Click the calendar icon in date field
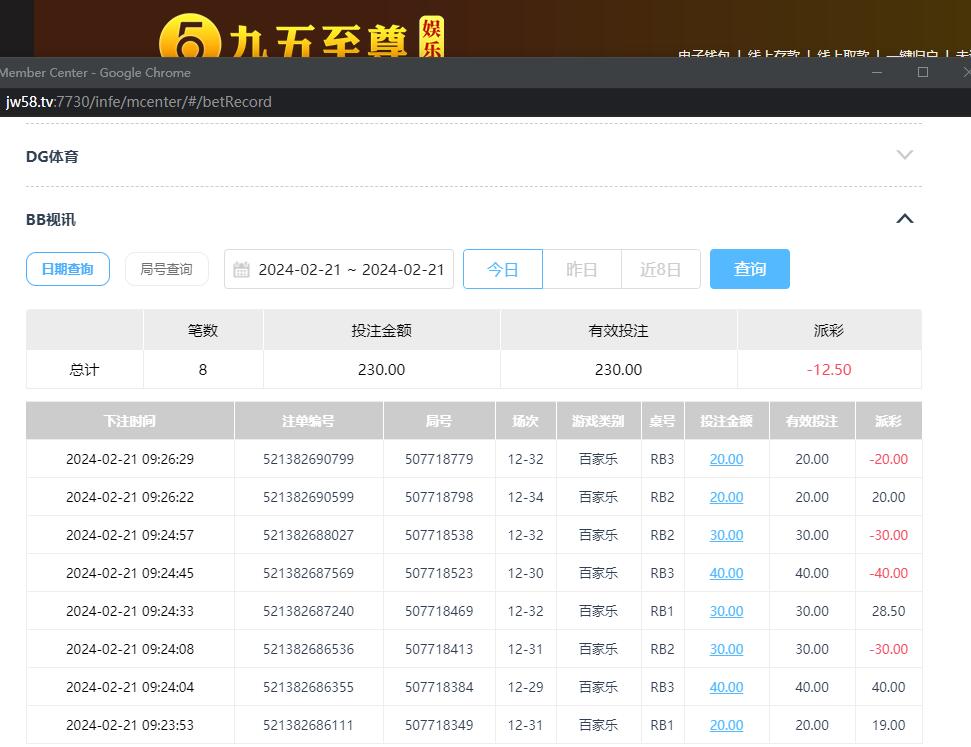Screen dimensions: 971x747 click(241, 270)
